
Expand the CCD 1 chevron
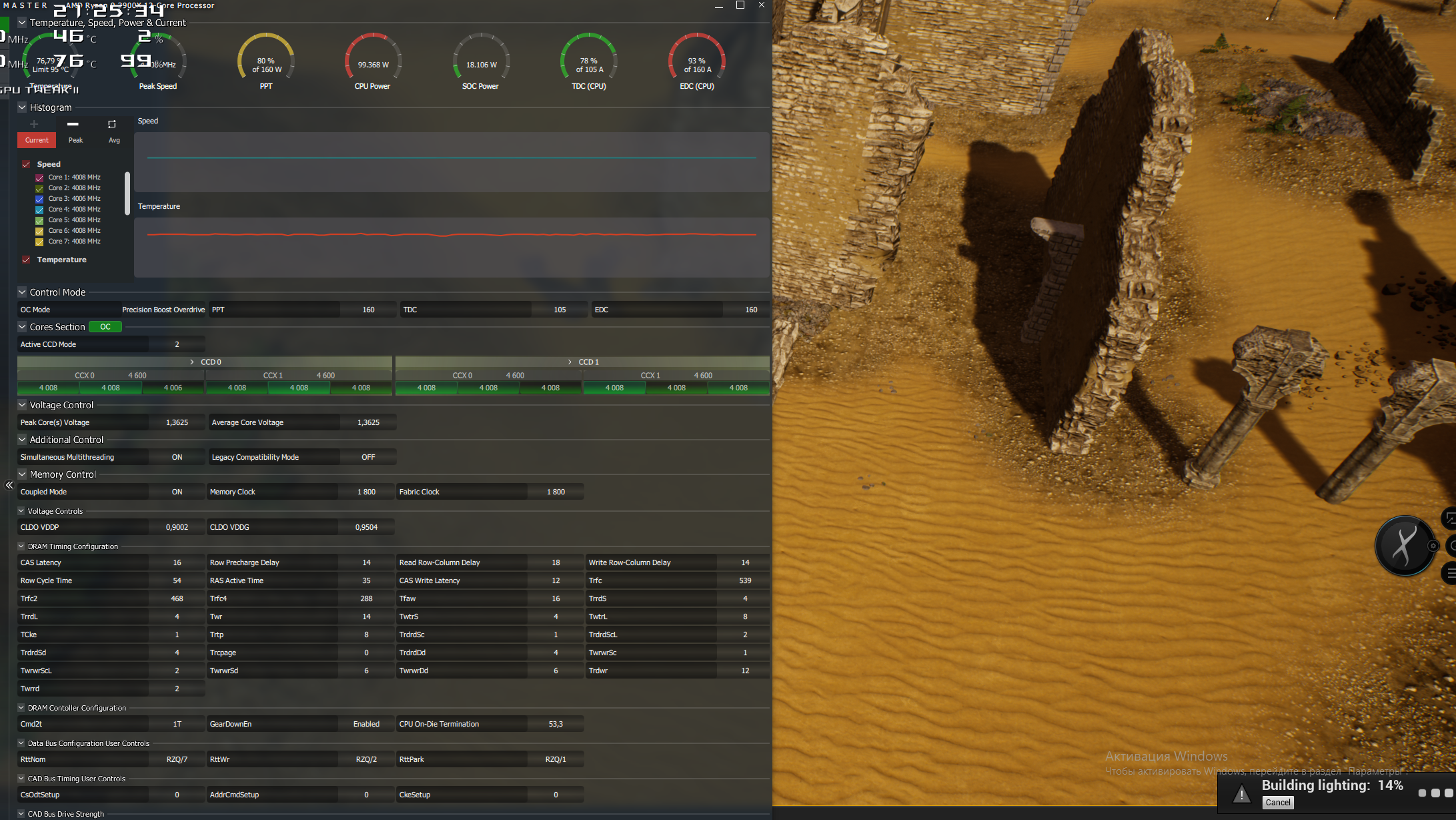click(570, 362)
